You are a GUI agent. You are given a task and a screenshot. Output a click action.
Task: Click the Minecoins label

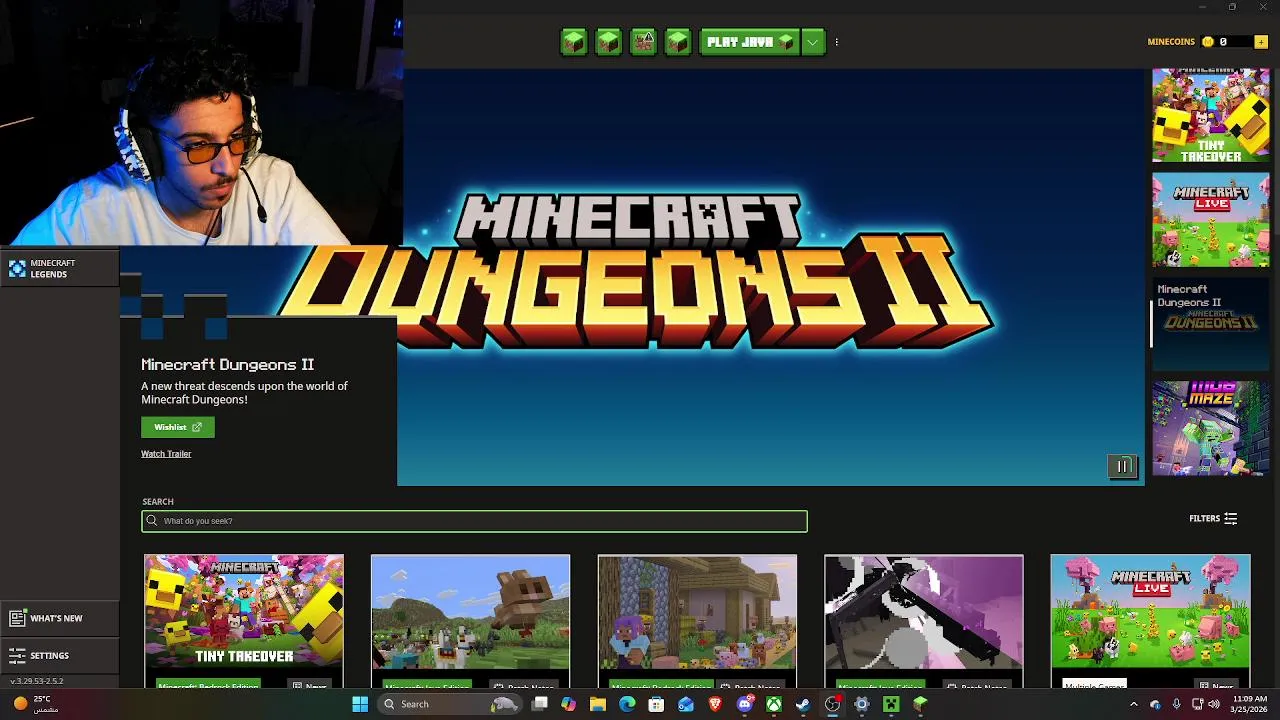click(x=1171, y=42)
